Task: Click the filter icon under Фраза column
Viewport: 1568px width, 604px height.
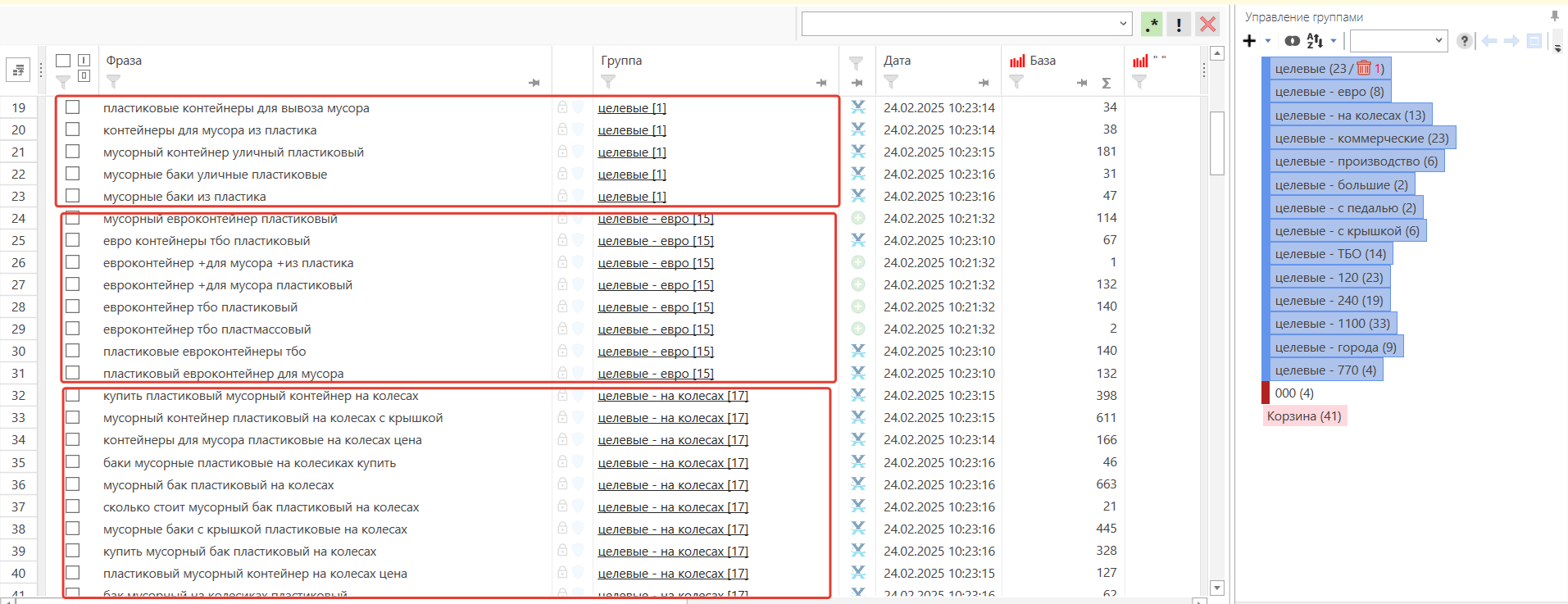Action: pyautogui.click(x=114, y=82)
